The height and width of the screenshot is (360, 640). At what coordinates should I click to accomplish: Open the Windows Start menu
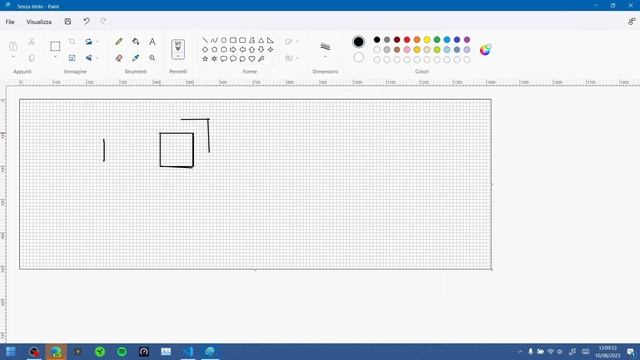tap(11, 351)
